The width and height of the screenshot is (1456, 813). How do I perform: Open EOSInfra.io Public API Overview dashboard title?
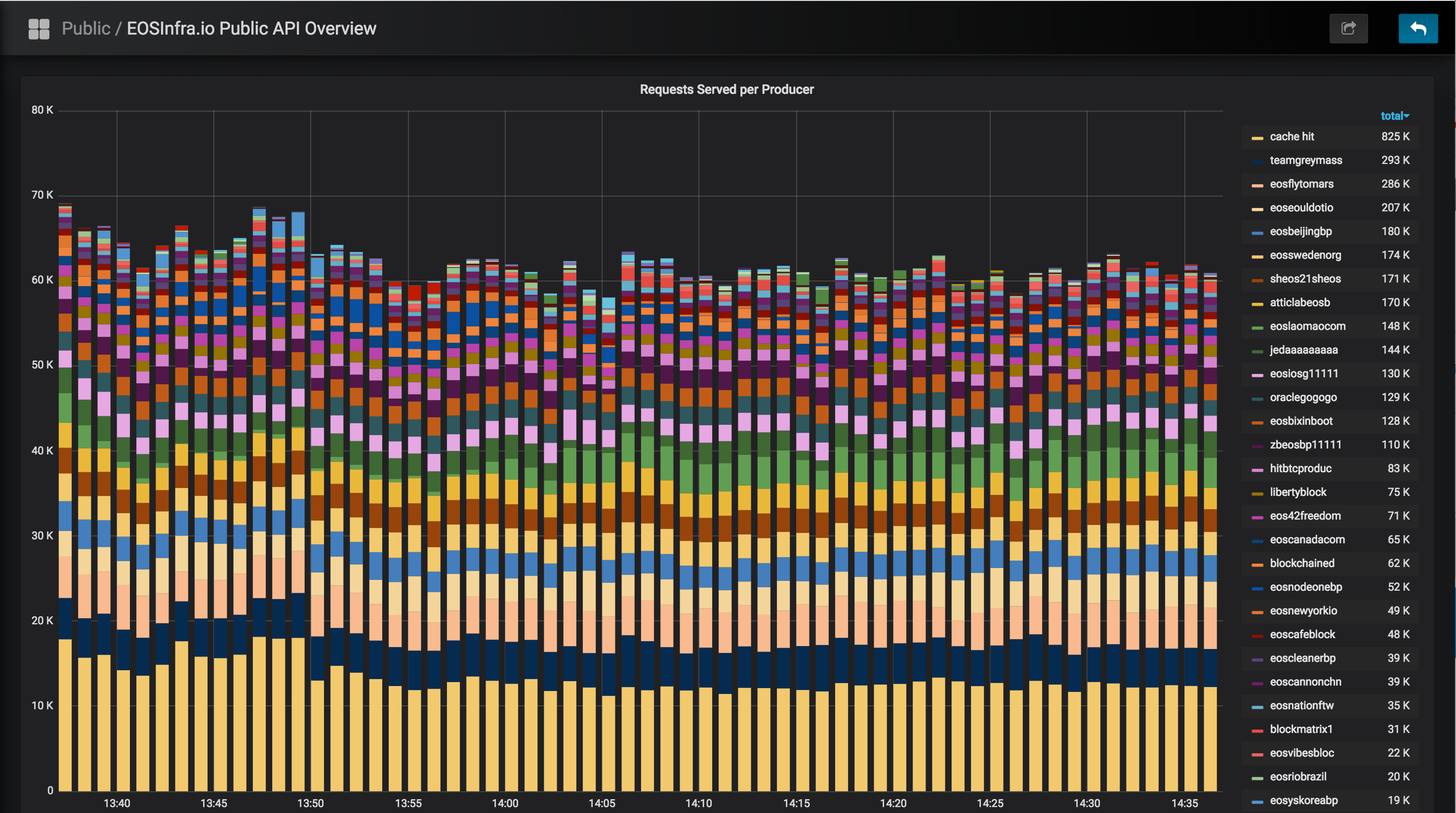point(251,29)
